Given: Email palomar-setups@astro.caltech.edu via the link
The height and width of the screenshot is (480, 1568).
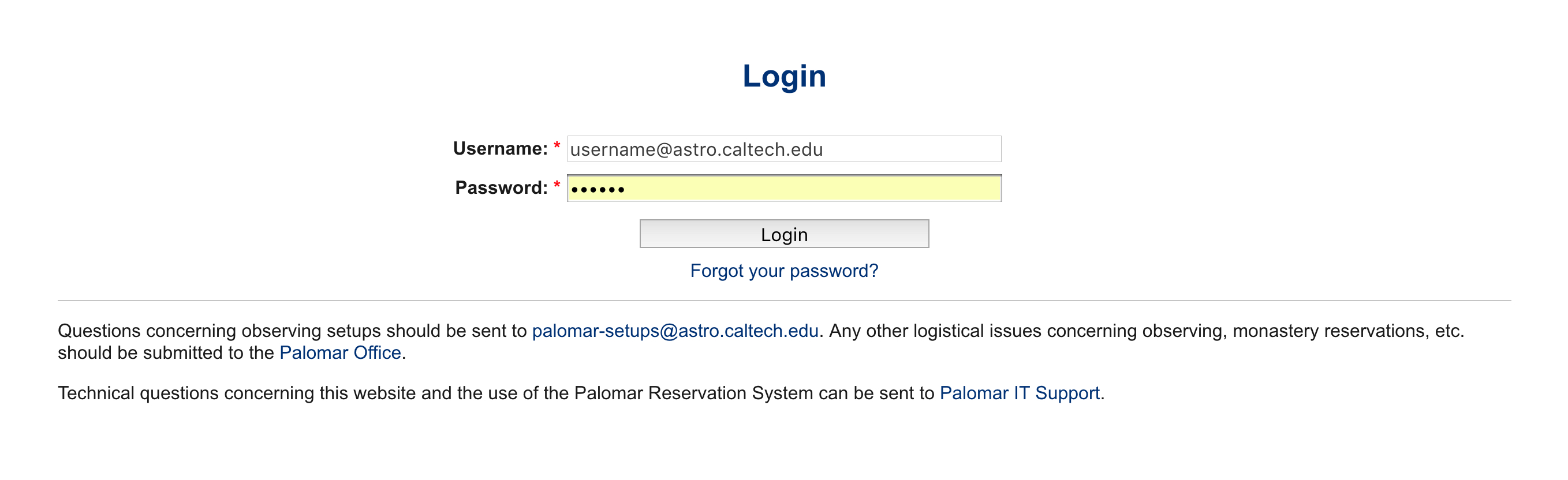Looking at the screenshot, I should (675, 331).
